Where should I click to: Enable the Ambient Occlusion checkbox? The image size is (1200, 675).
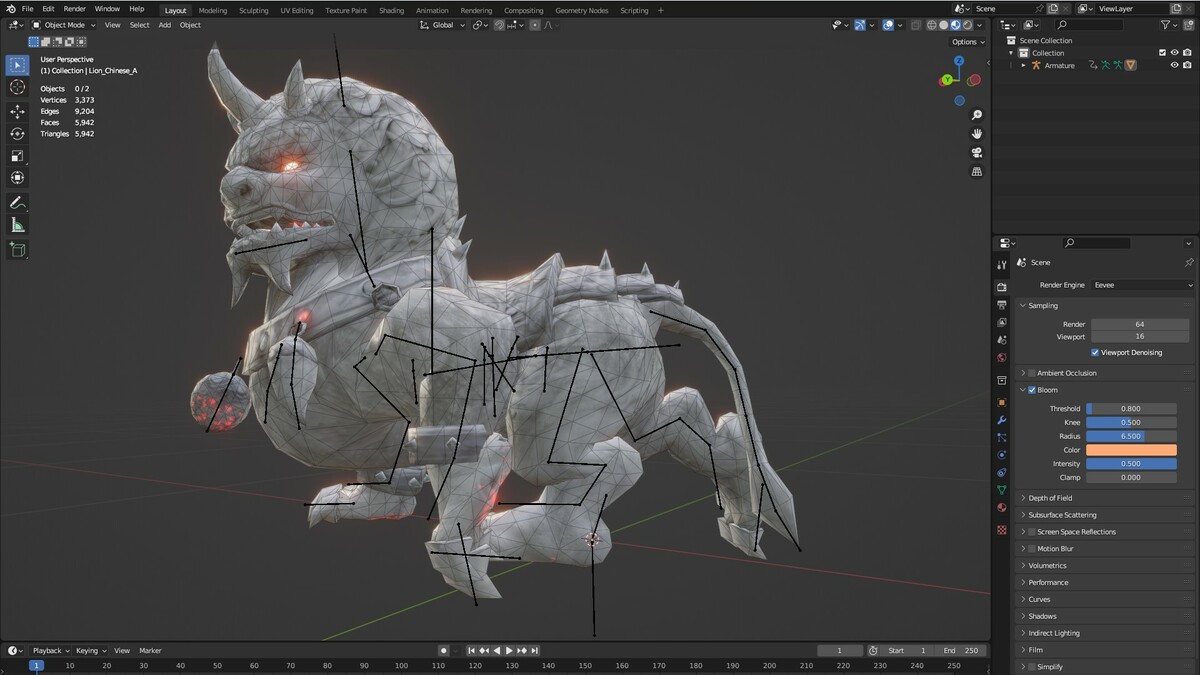point(1032,373)
